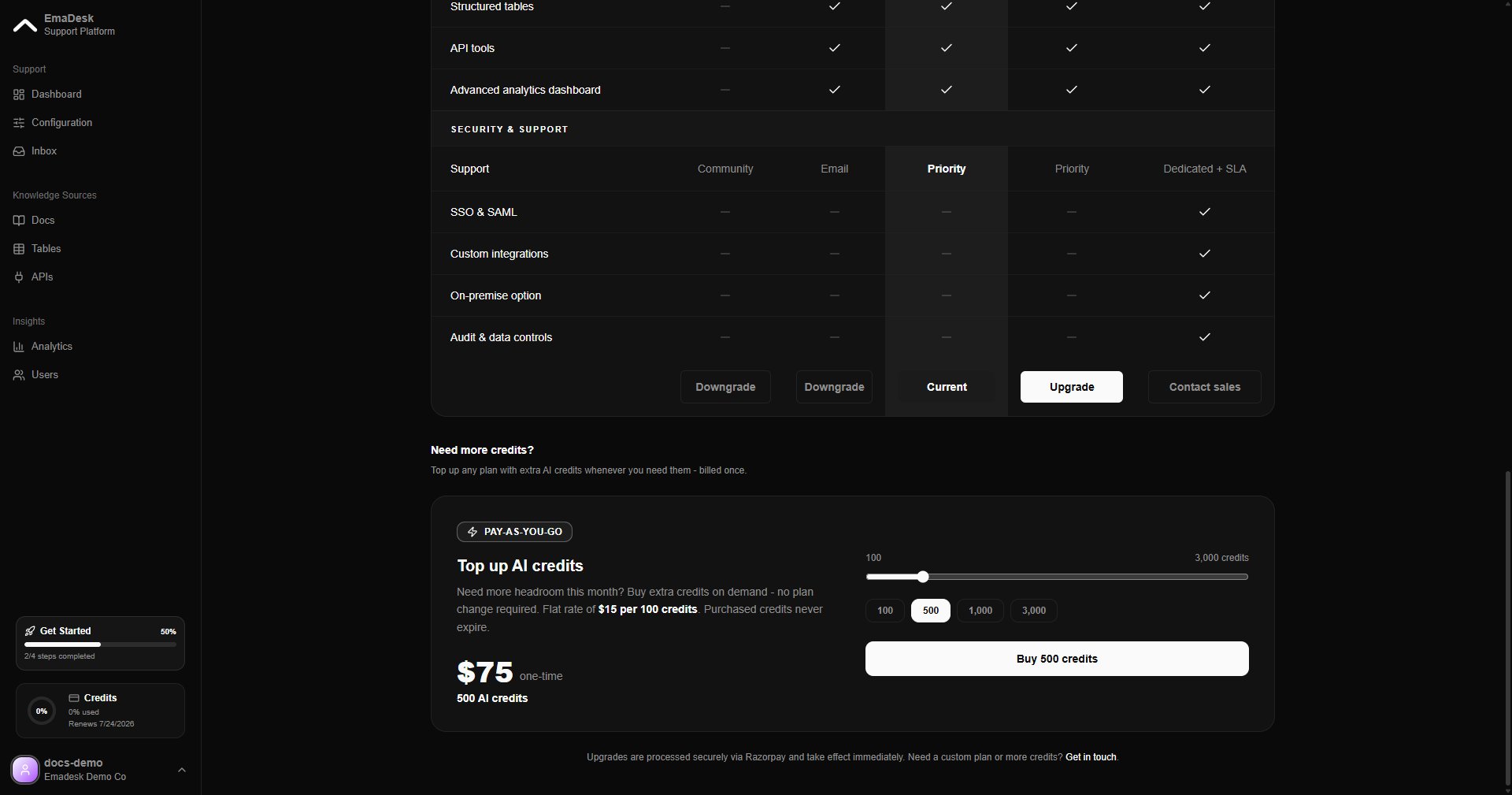This screenshot has height=795, width=1512.
Task: Click the Get Started rocket icon
Action: (30, 631)
